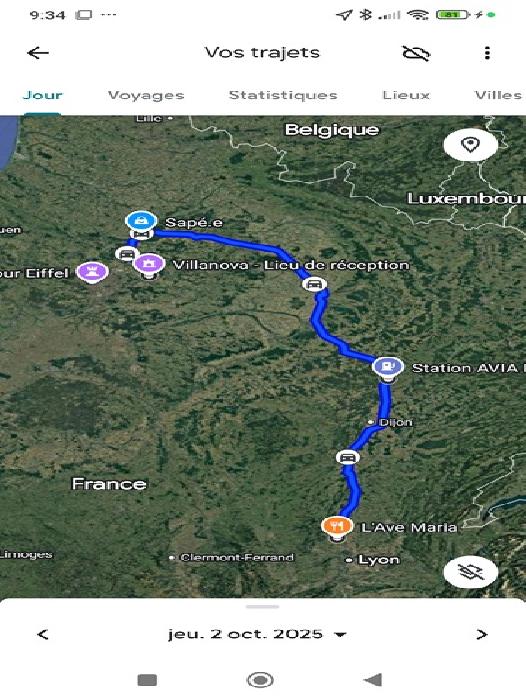Open the three-dot overflow menu
The width and height of the screenshot is (526, 700).
click(487, 53)
